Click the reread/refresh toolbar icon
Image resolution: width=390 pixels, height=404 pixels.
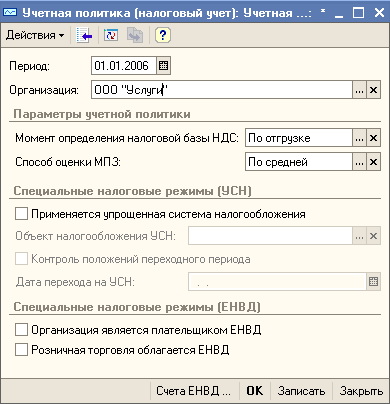(x=111, y=35)
